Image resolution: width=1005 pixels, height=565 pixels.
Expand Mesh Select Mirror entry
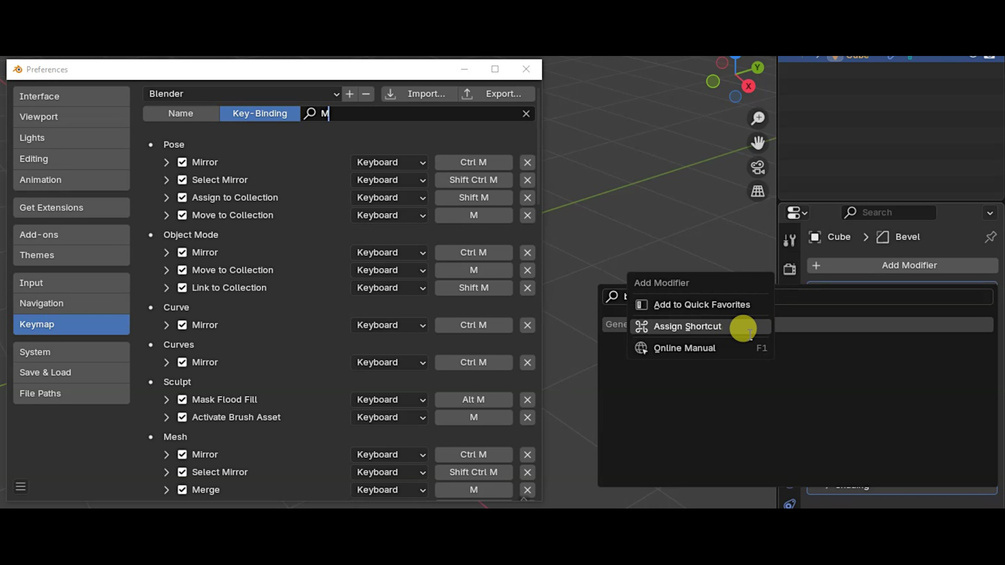coord(167,472)
